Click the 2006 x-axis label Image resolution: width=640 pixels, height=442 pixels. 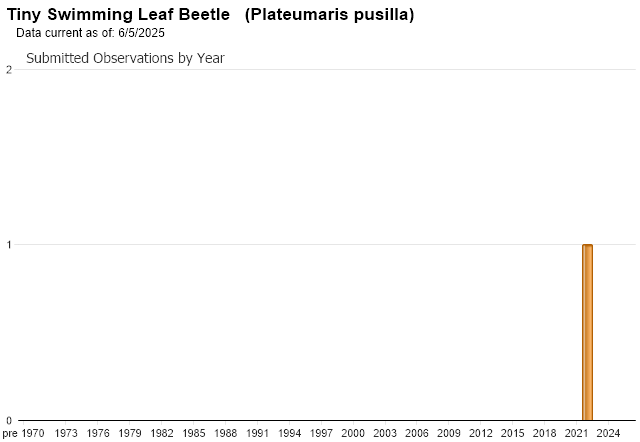coord(417,433)
